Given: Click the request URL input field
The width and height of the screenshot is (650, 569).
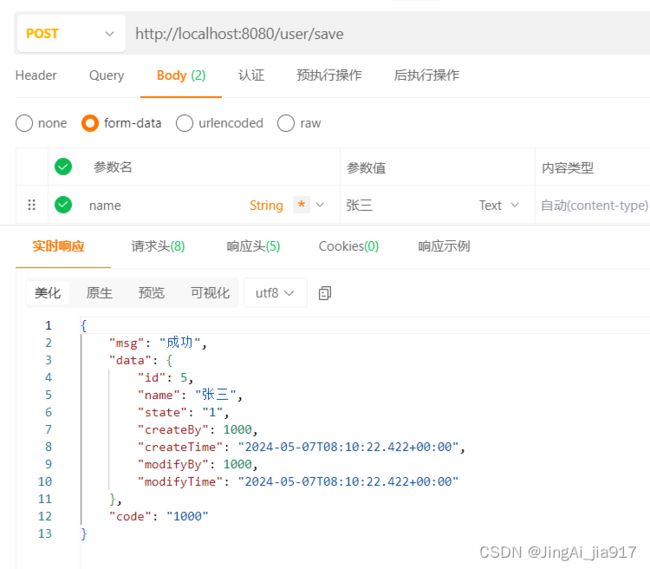Looking at the screenshot, I should pyautogui.click(x=390, y=34).
